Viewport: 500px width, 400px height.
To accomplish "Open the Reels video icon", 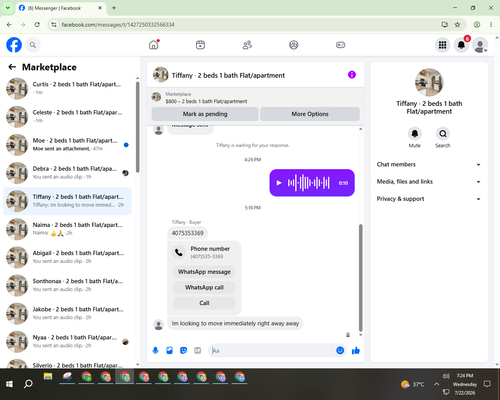I will [x=200, y=45].
